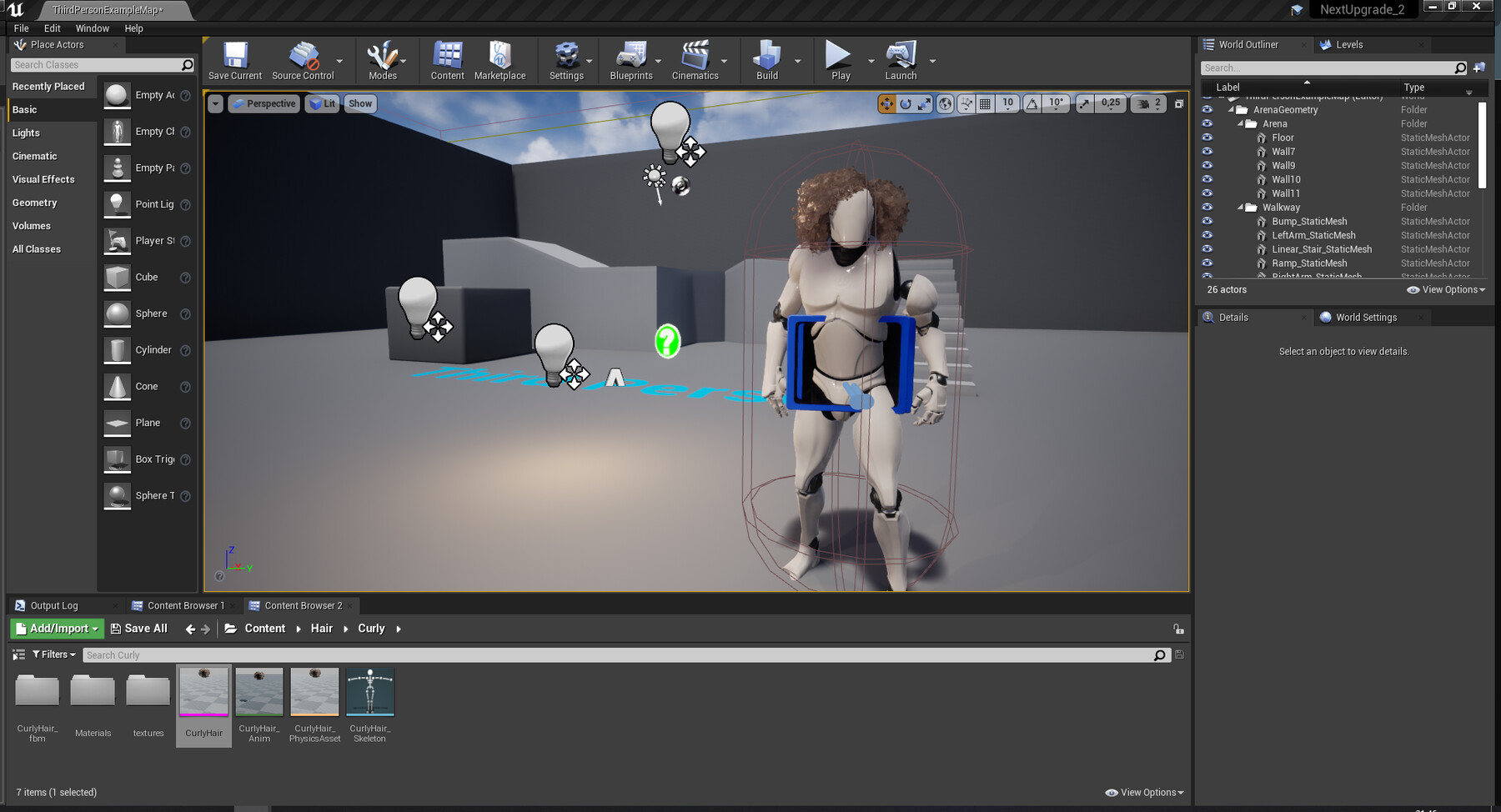
Task: Open the Window menu
Action: tap(93, 28)
